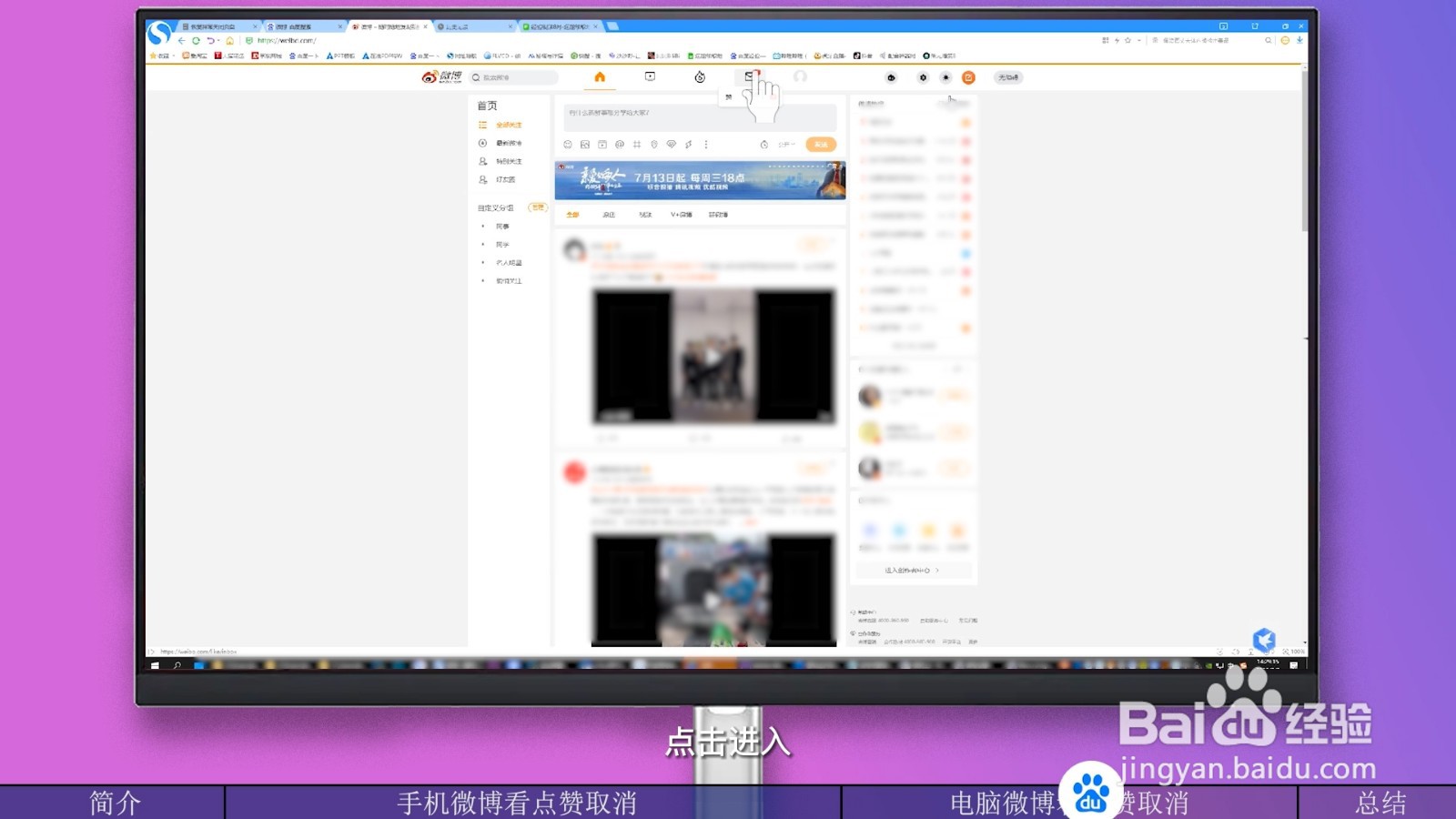Click the orange compose post icon
Viewport: 1456px width, 819px height.
[968, 77]
